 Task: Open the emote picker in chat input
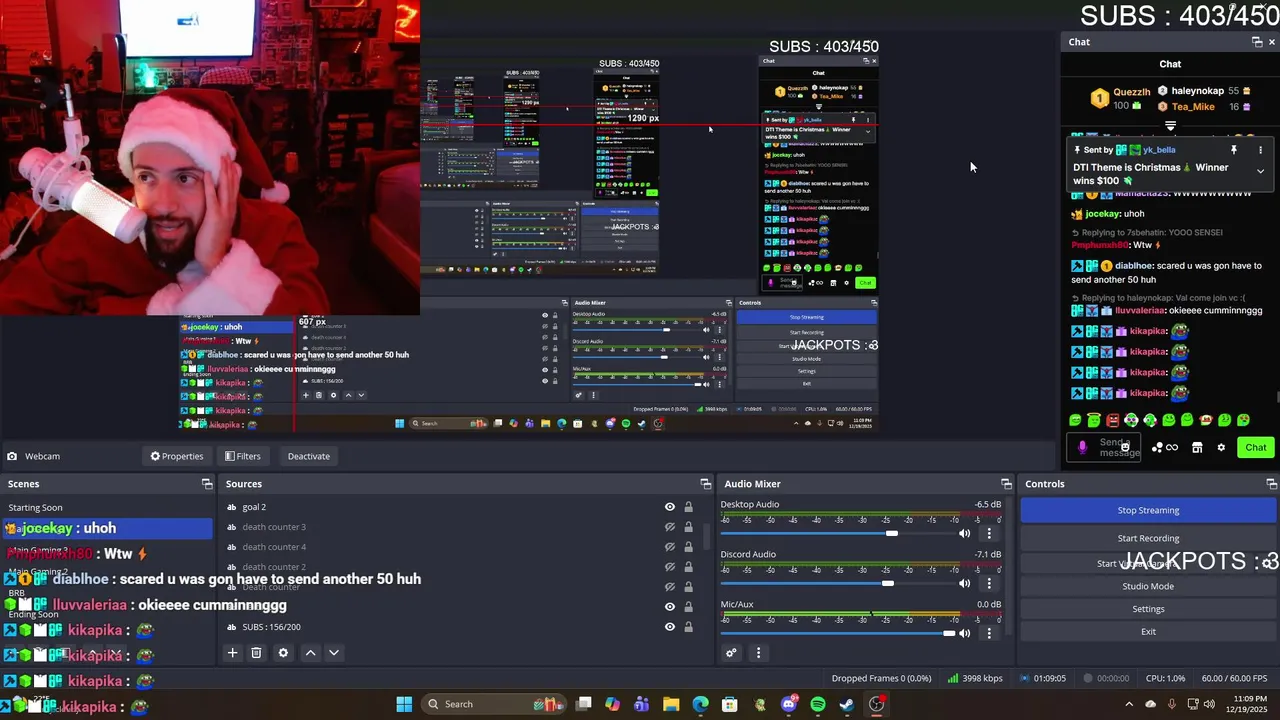click(1125, 448)
